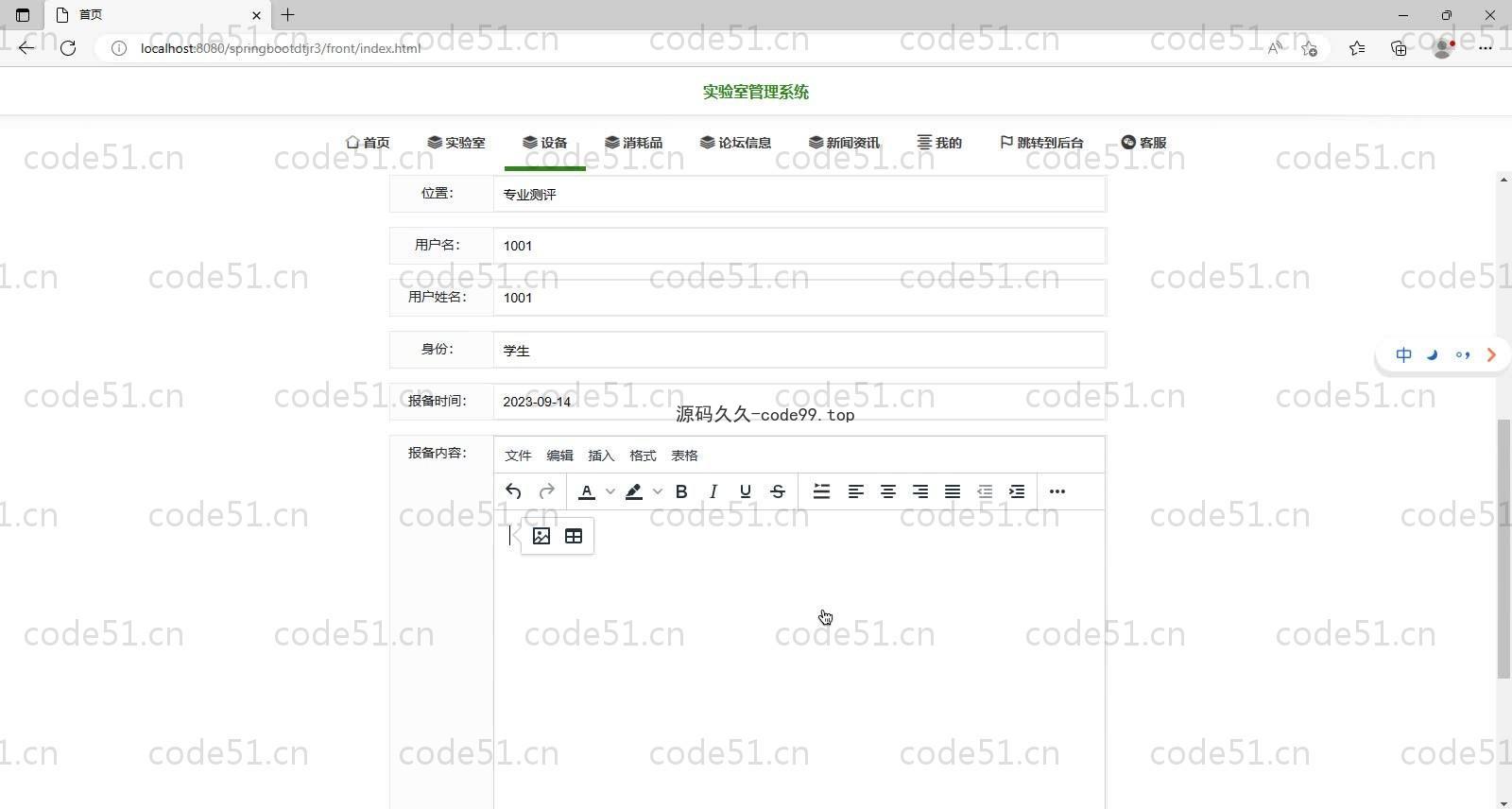
Task: Toggle italic formatting
Action: (x=713, y=491)
